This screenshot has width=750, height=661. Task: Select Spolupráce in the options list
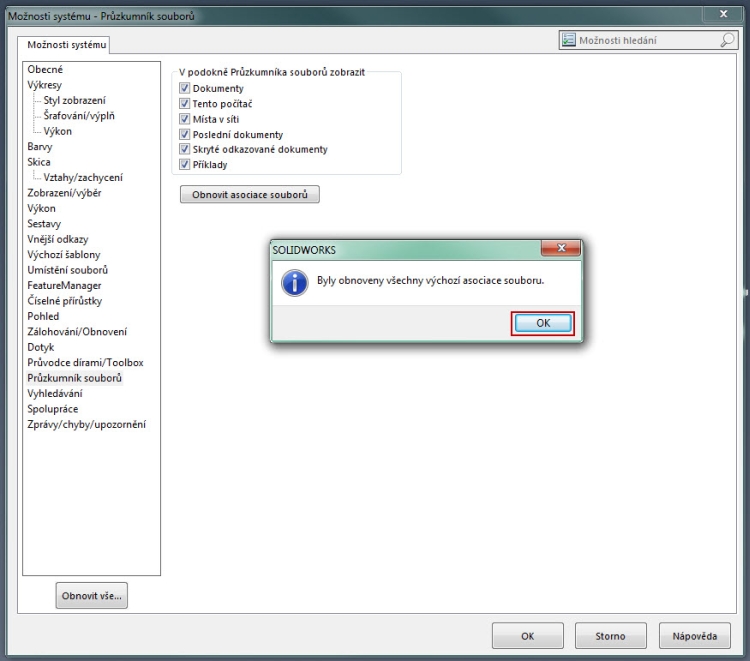[x=53, y=409]
